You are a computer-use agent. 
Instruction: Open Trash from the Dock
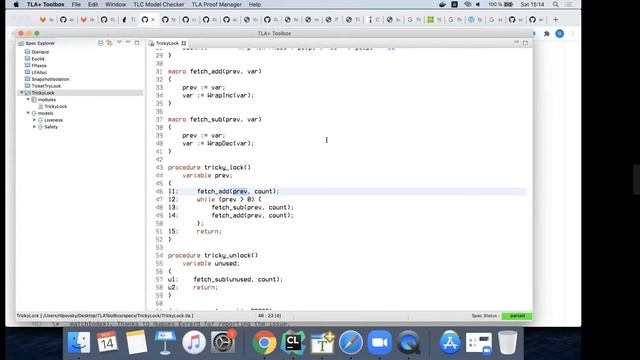coord(507,342)
